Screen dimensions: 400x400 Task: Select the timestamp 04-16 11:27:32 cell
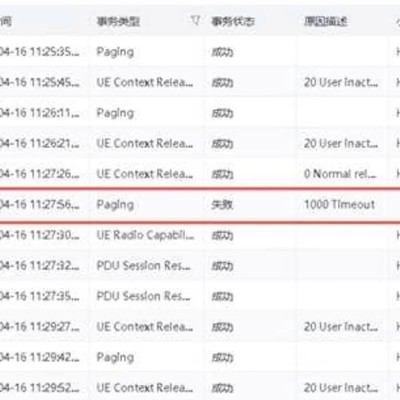click(40, 266)
